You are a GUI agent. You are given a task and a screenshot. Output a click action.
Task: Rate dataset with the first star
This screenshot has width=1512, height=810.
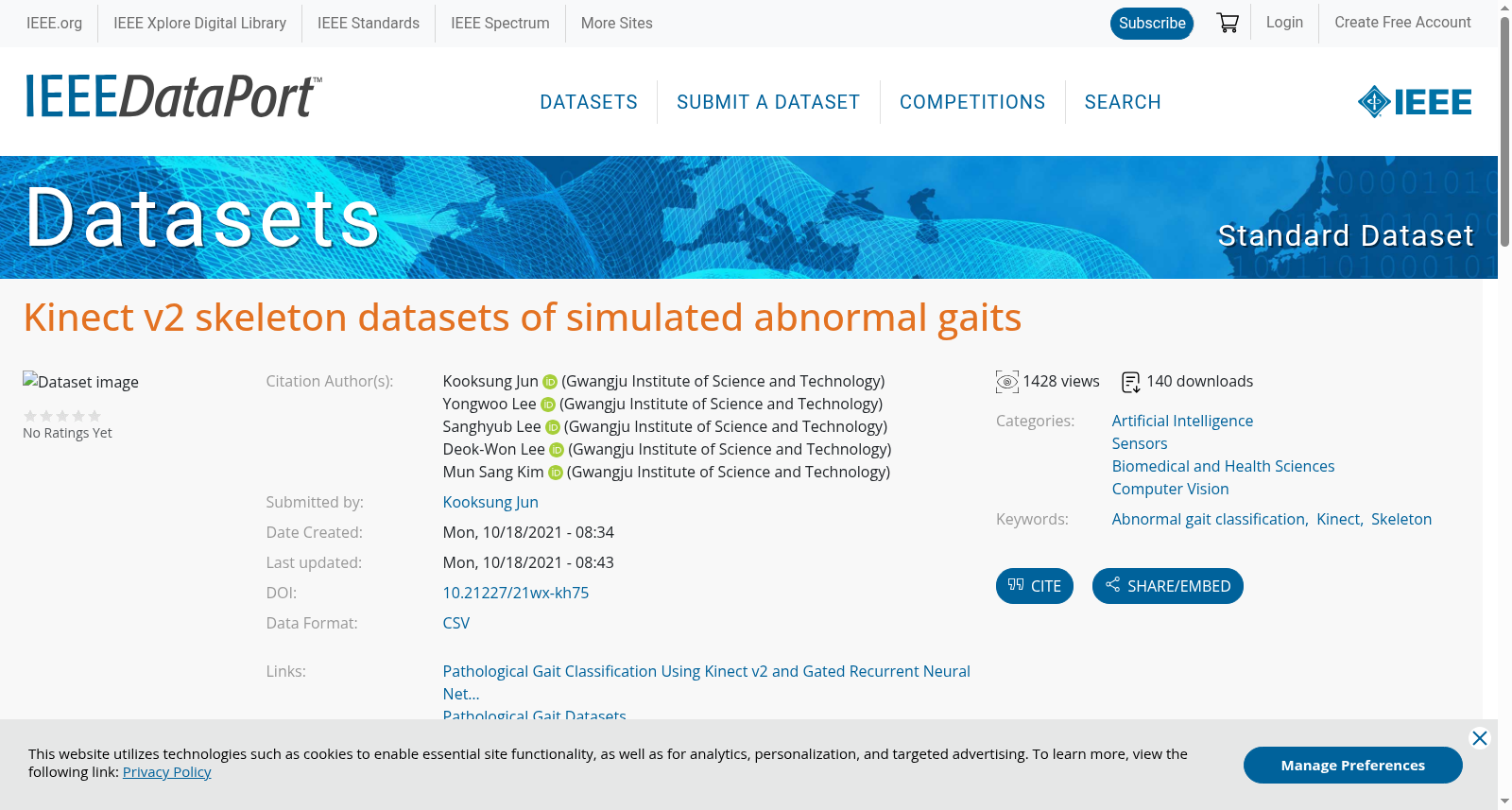tap(30, 416)
